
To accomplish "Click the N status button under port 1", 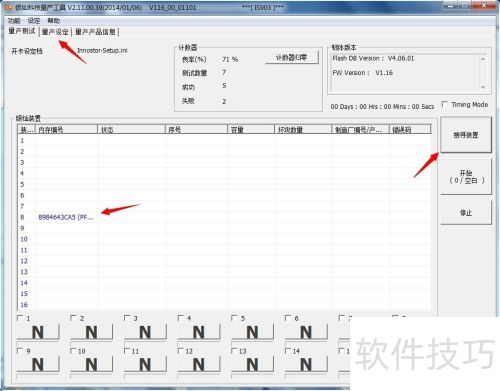I will [38, 332].
